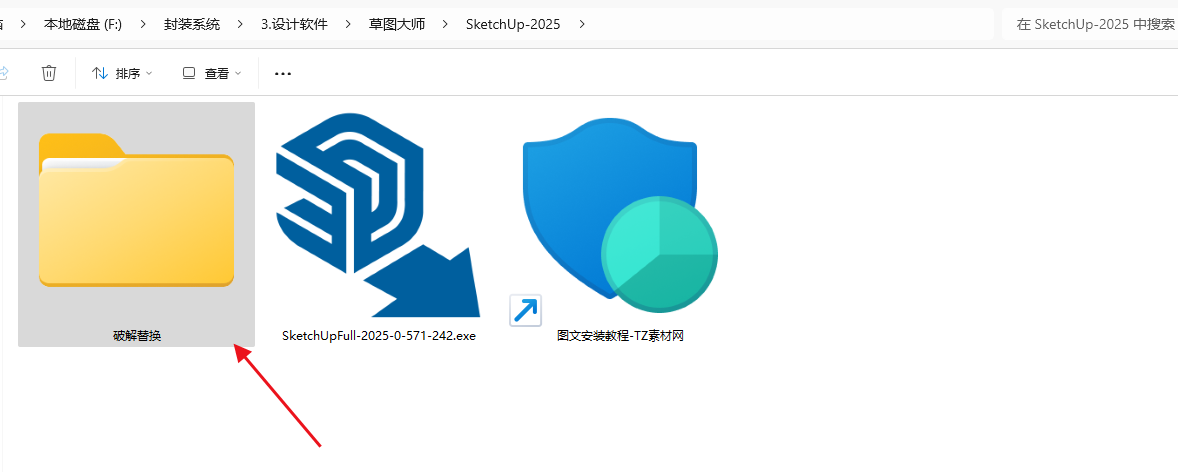The width and height of the screenshot is (1178, 472).
Task: Go to 草图大师 in breadcrumb
Action: [x=397, y=24]
